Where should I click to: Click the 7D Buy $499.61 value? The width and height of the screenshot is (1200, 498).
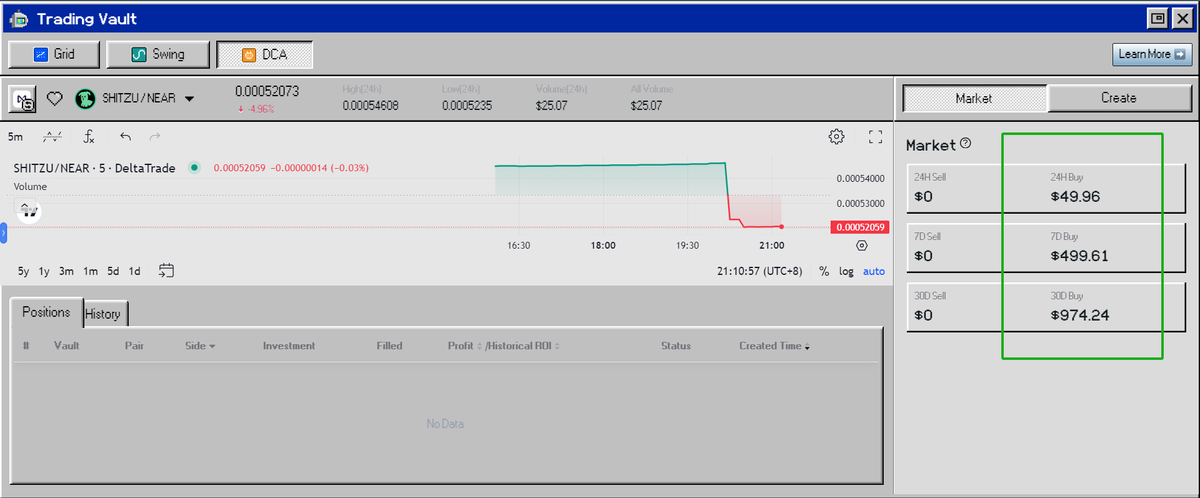[1079, 256]
